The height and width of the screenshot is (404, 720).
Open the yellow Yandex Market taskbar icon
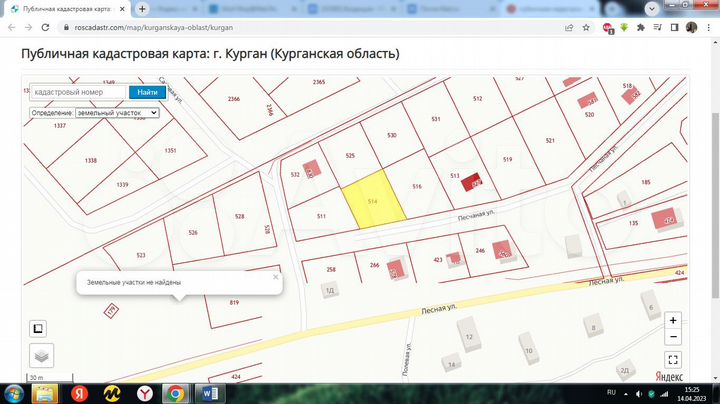coord(112,393)
